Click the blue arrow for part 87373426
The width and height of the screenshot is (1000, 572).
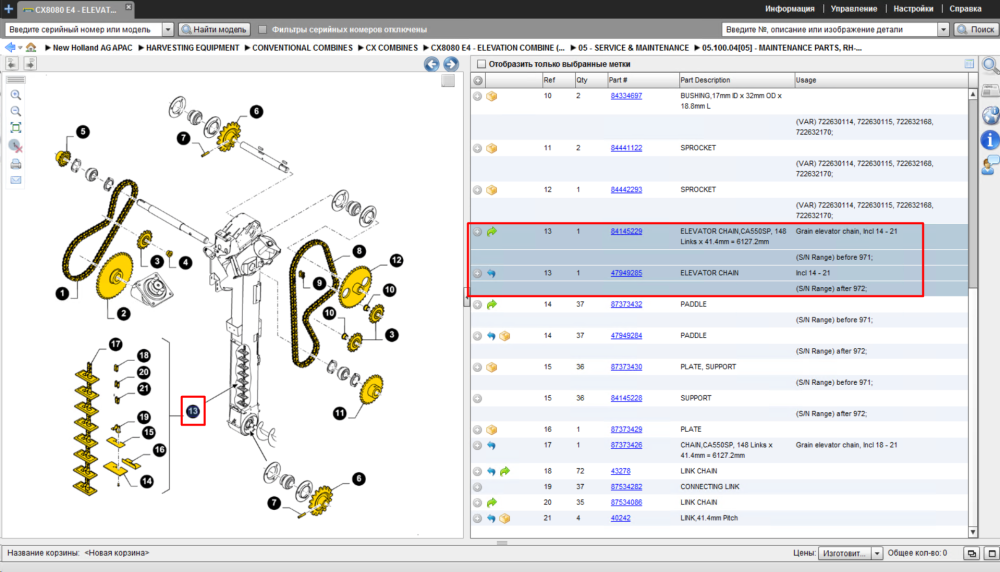[x=491, y=445]
